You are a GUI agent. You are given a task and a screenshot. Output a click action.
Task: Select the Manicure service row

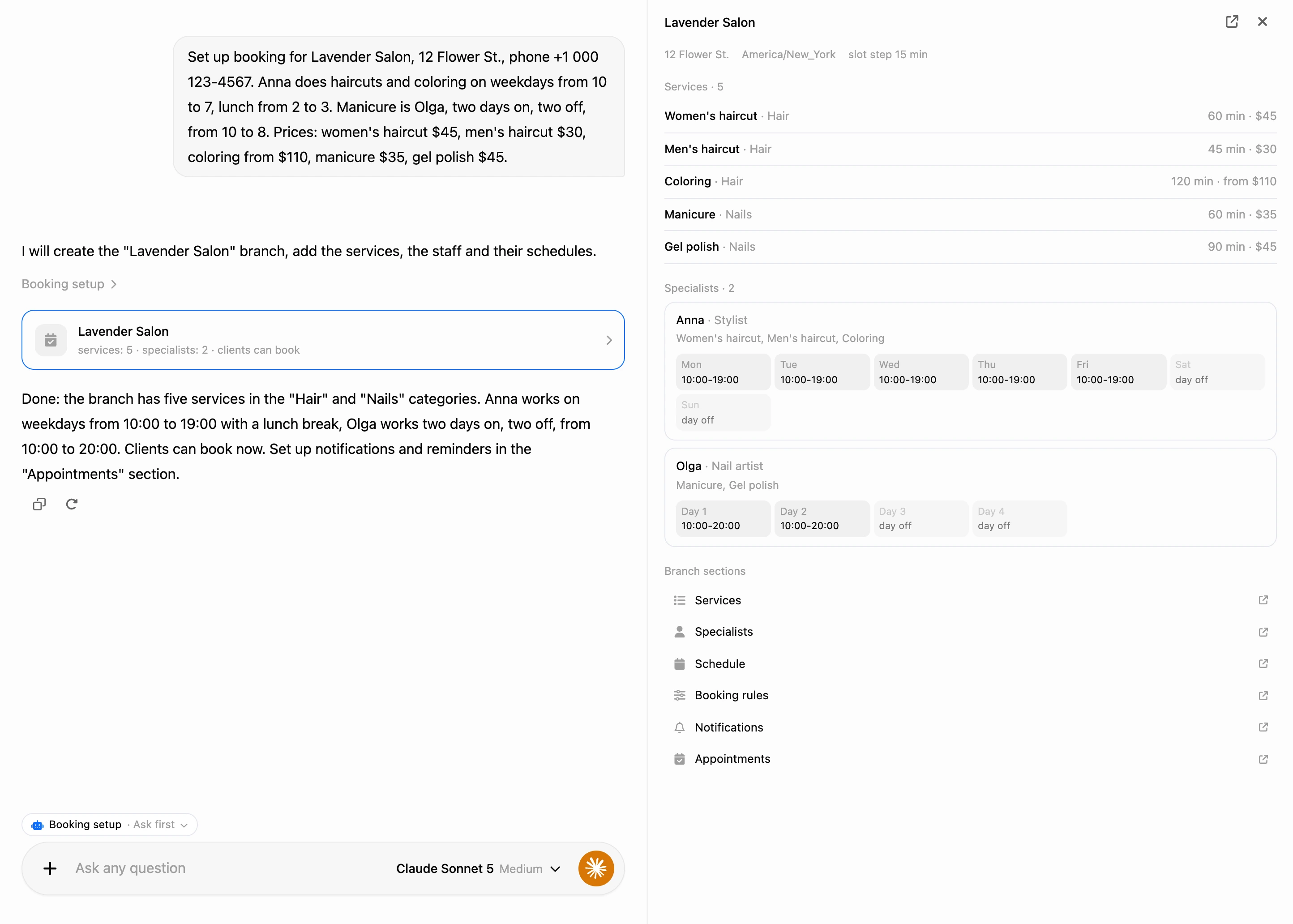[970, 214]
